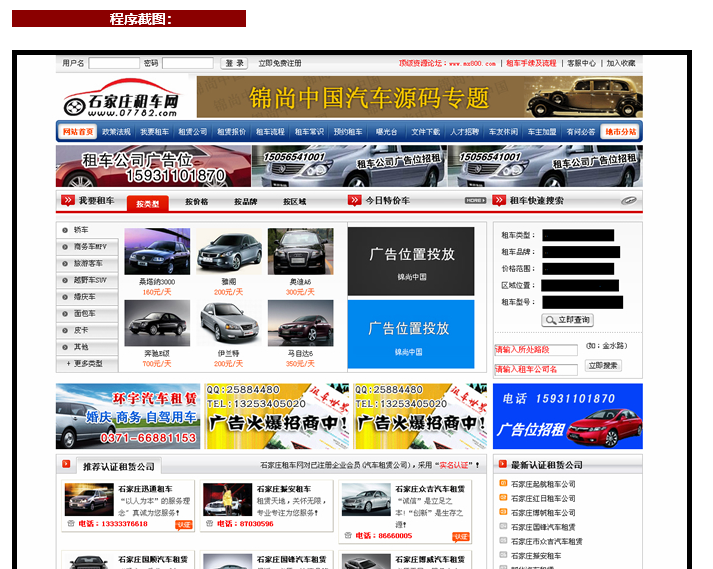
Task: Click the bullet icon next to 婚庆车
Action: pos(65,297)
